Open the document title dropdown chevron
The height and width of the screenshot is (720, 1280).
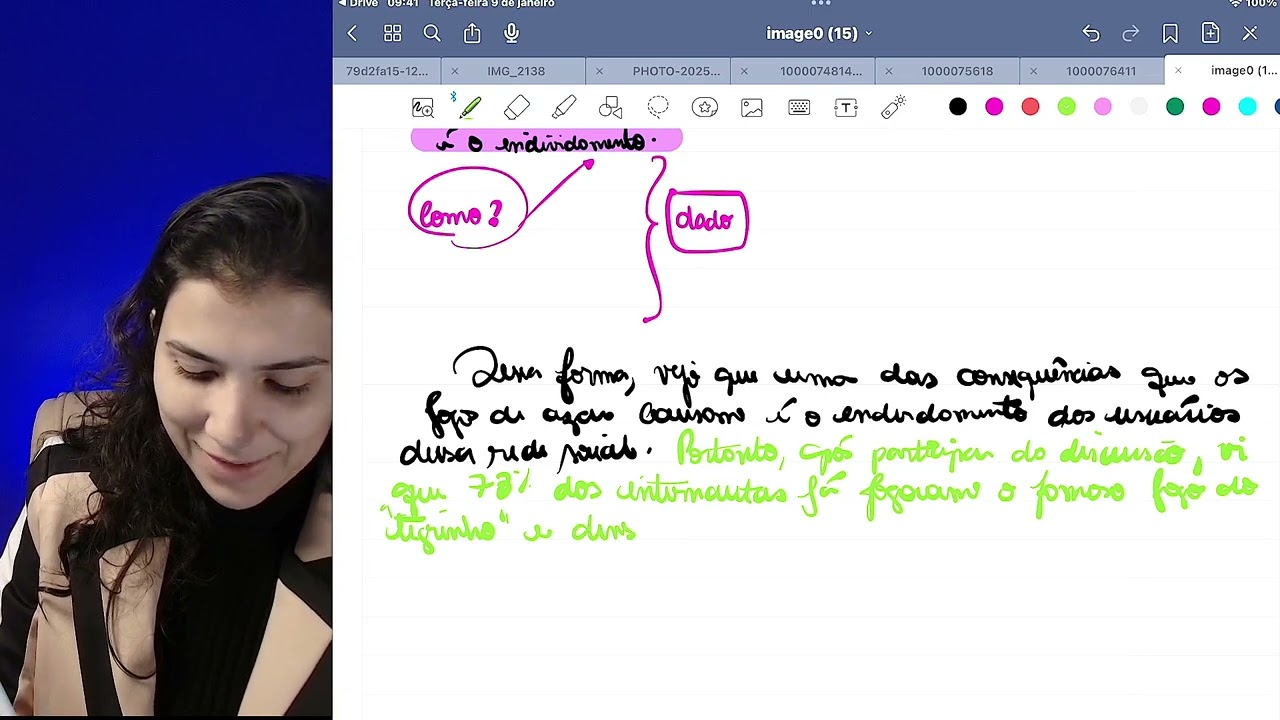click(868, 34)
